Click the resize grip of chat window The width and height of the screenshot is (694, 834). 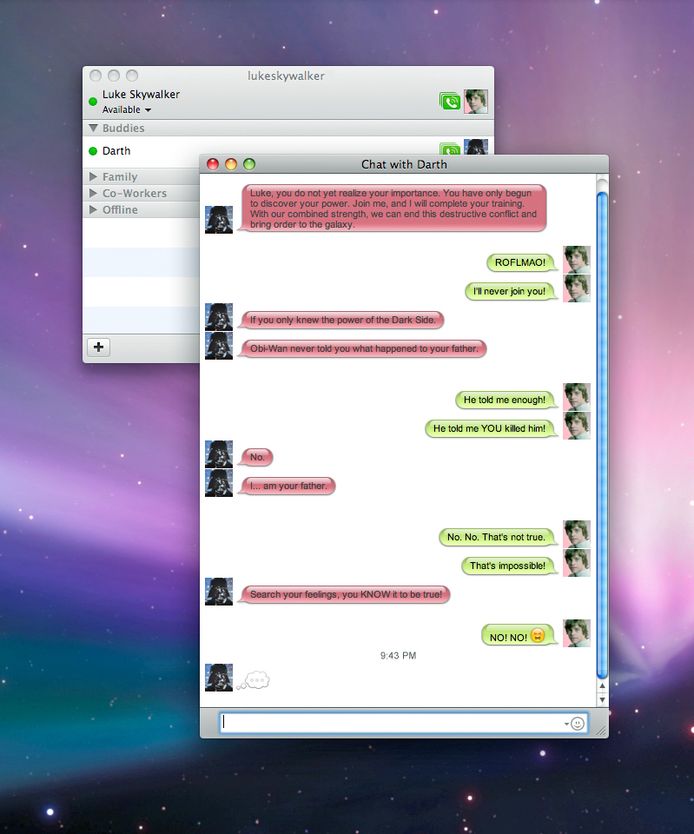point(601,731)
